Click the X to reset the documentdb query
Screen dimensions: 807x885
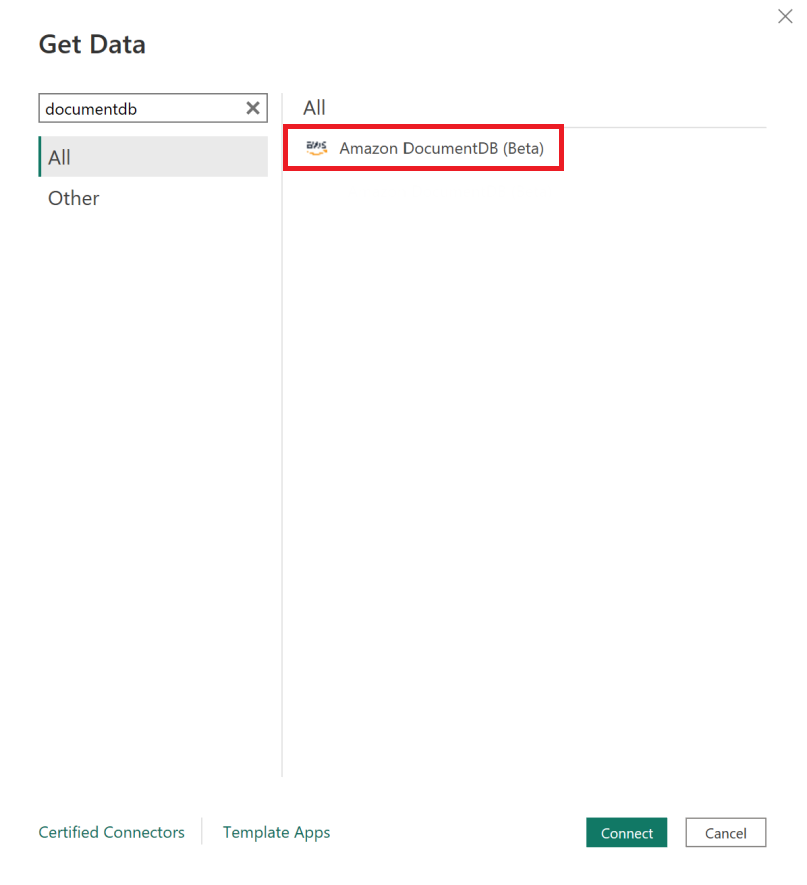pos(252,108)
